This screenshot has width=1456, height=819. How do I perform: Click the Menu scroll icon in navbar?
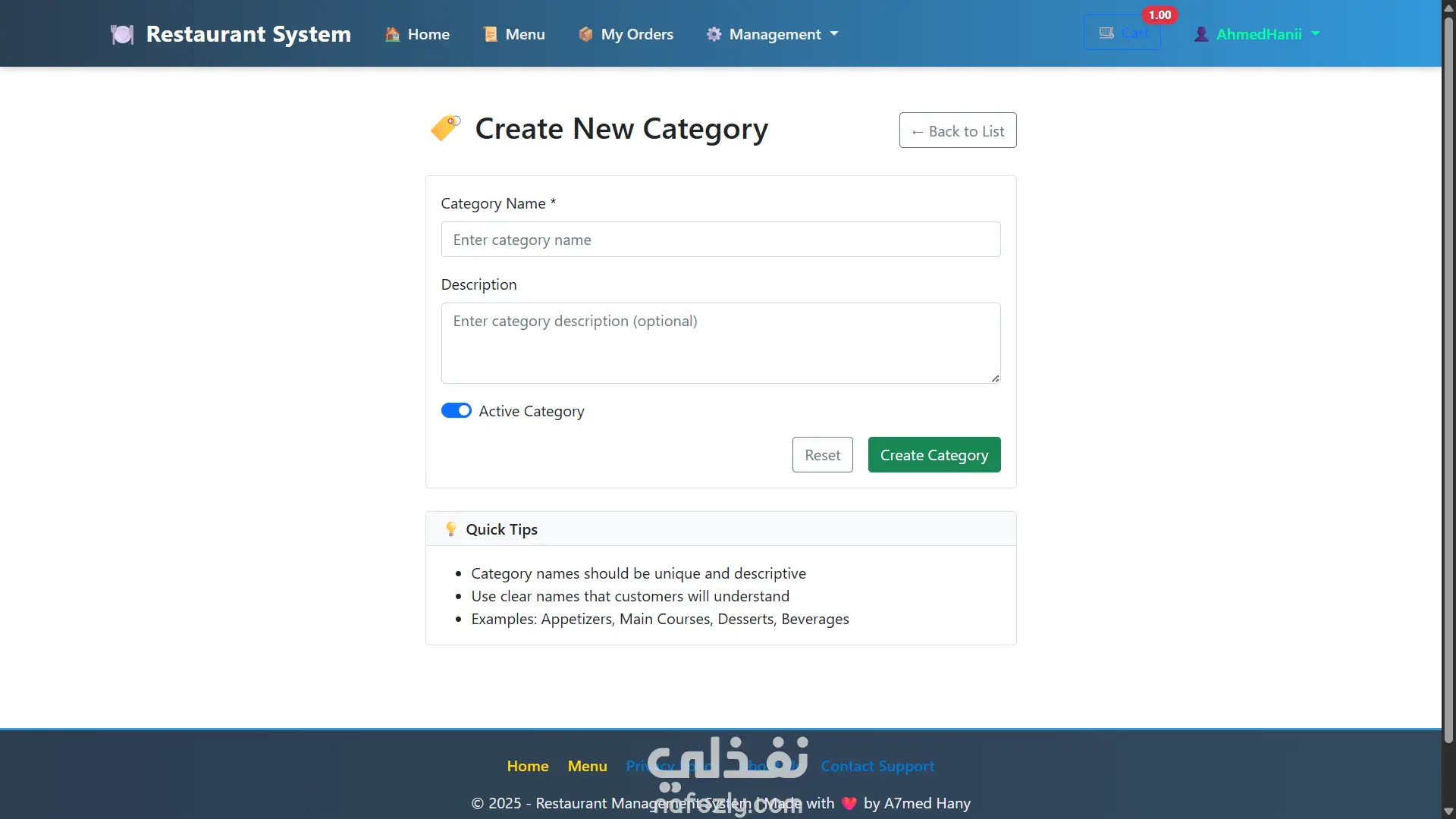tap(491, 34)
